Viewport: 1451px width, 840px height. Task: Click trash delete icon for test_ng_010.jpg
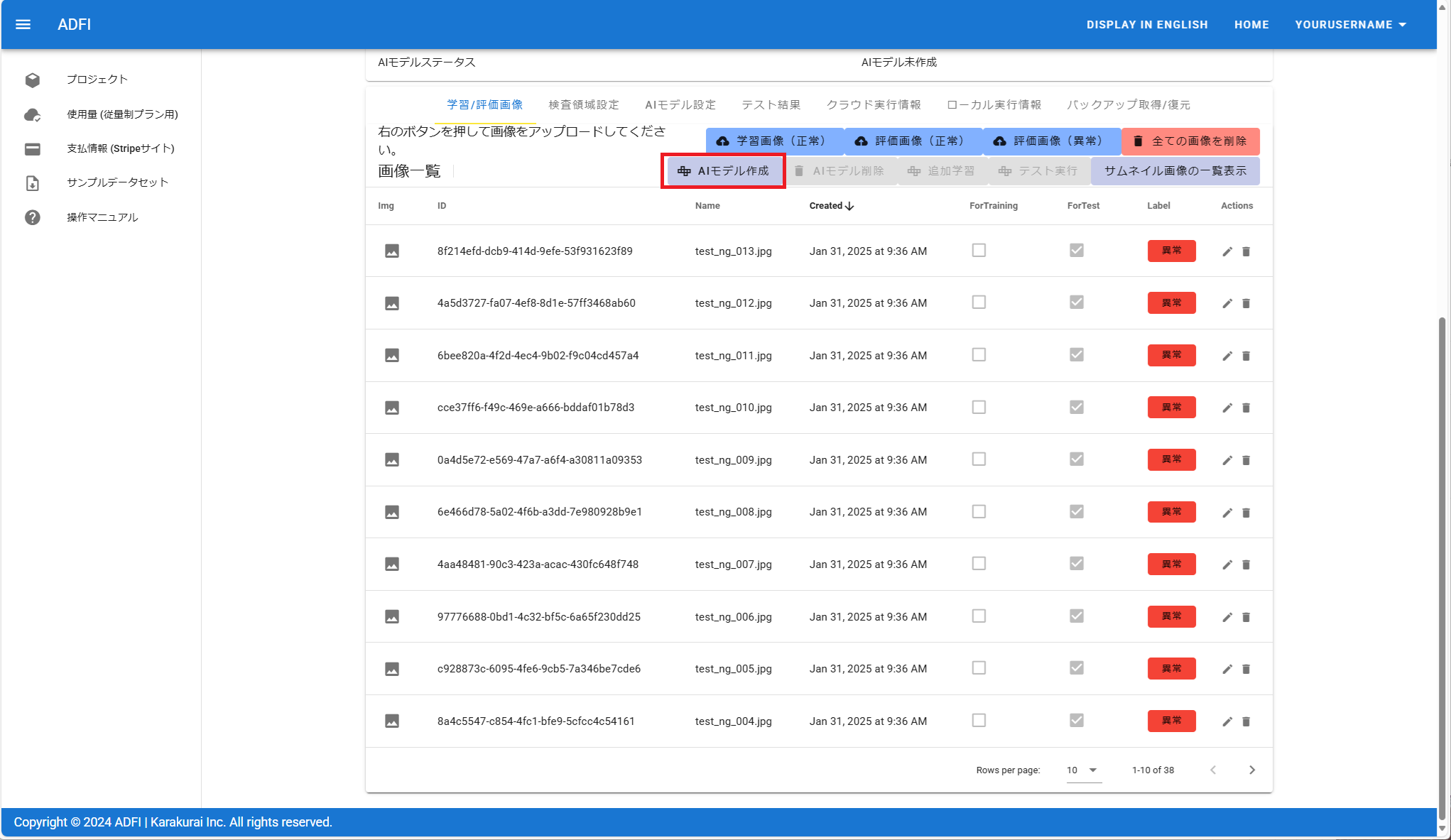pos(1246,408)
